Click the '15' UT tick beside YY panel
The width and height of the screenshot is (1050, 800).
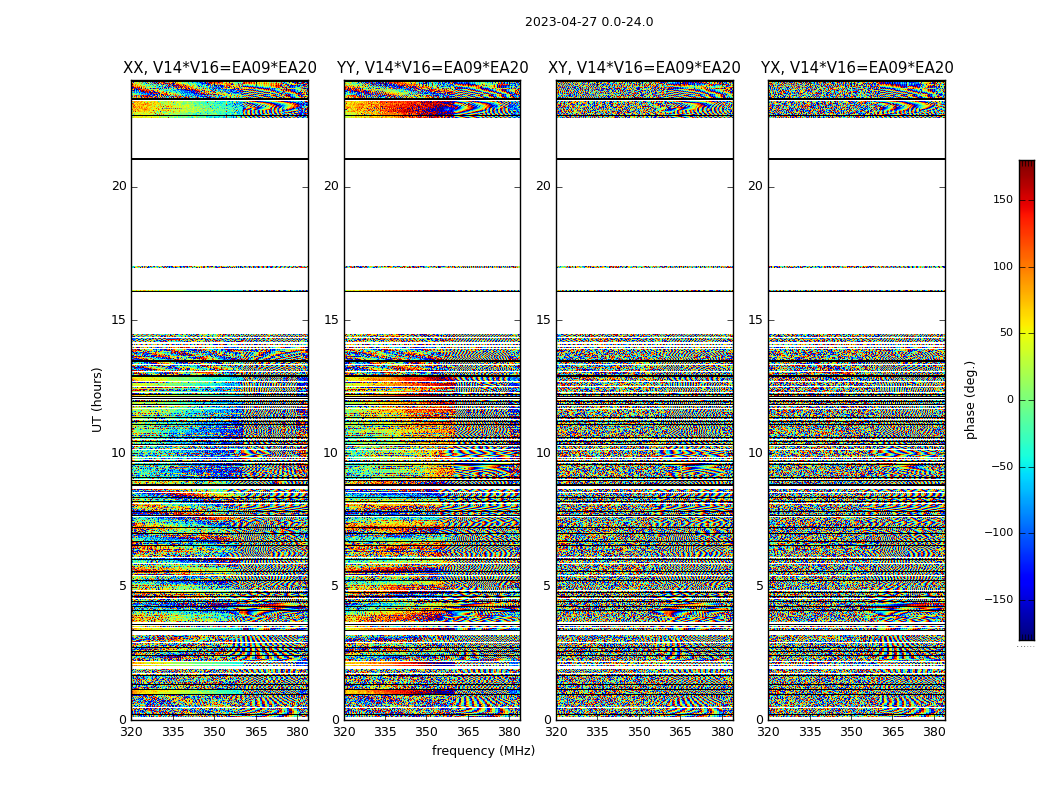point(331,319)
